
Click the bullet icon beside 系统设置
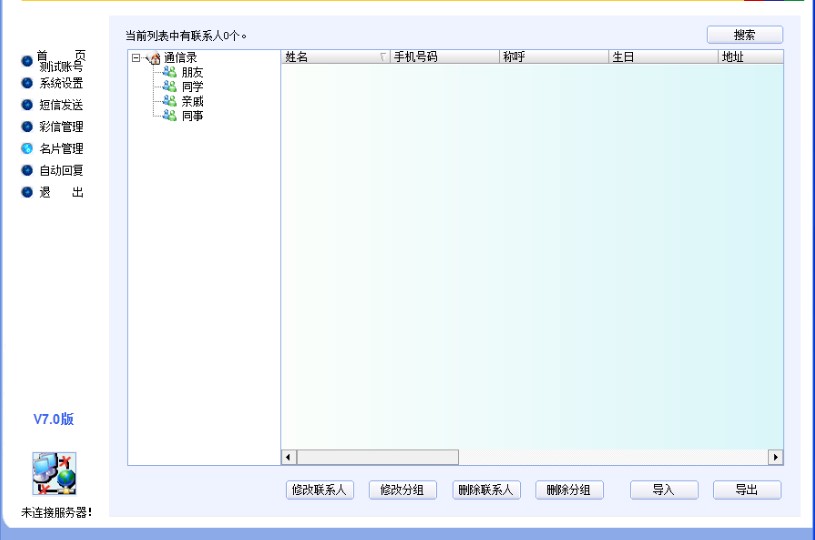[27, 83]
